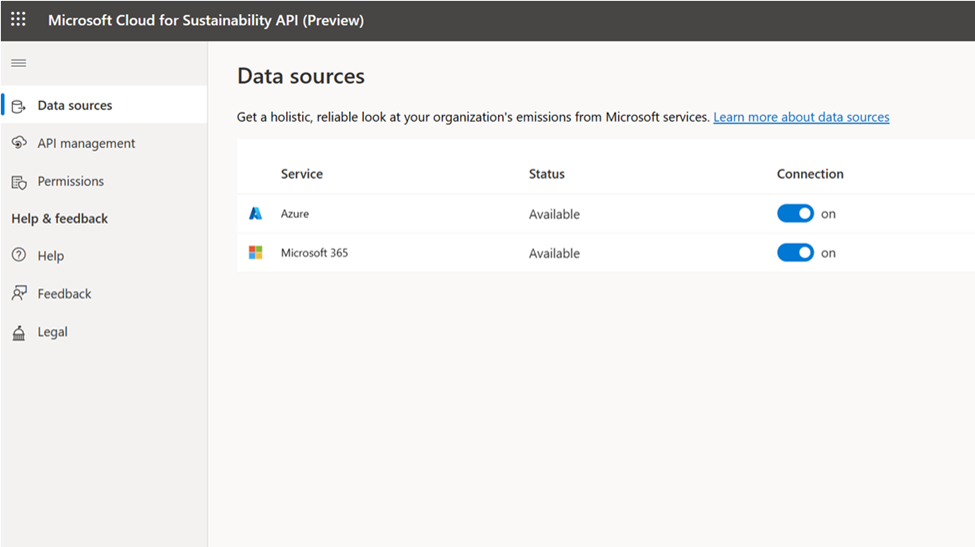Viewport: 975px width, 547px height.
Task: Click the Azure logo icon
Action: pos(256,214)
